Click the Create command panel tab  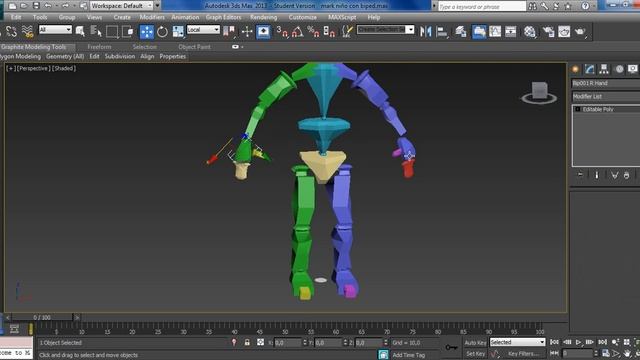click(x=575, y=69)
